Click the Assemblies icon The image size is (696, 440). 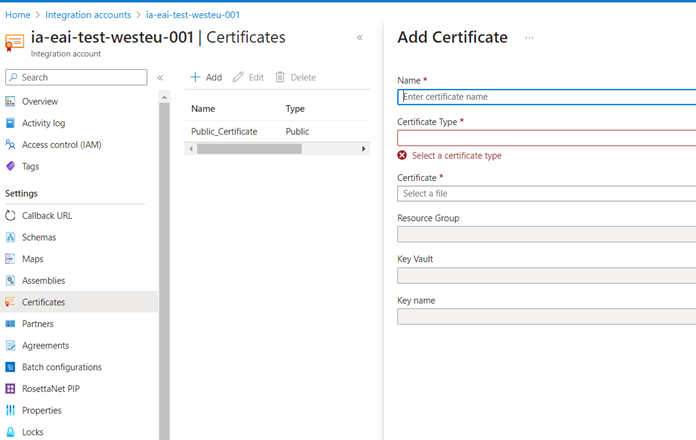click(x=10, y=280)
